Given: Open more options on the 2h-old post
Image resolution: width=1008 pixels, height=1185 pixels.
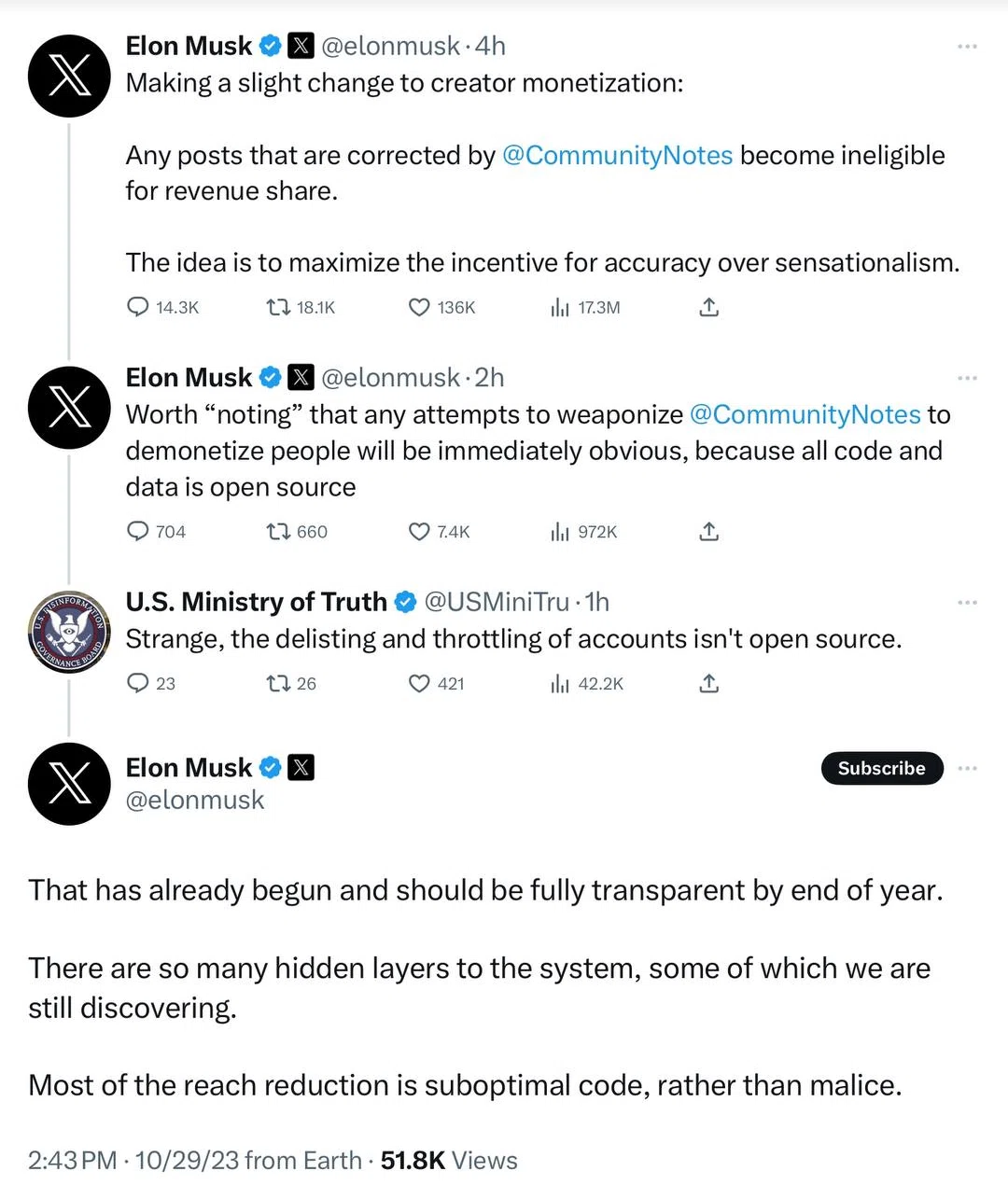Looking at the screenshot, I should pos(967,378).
